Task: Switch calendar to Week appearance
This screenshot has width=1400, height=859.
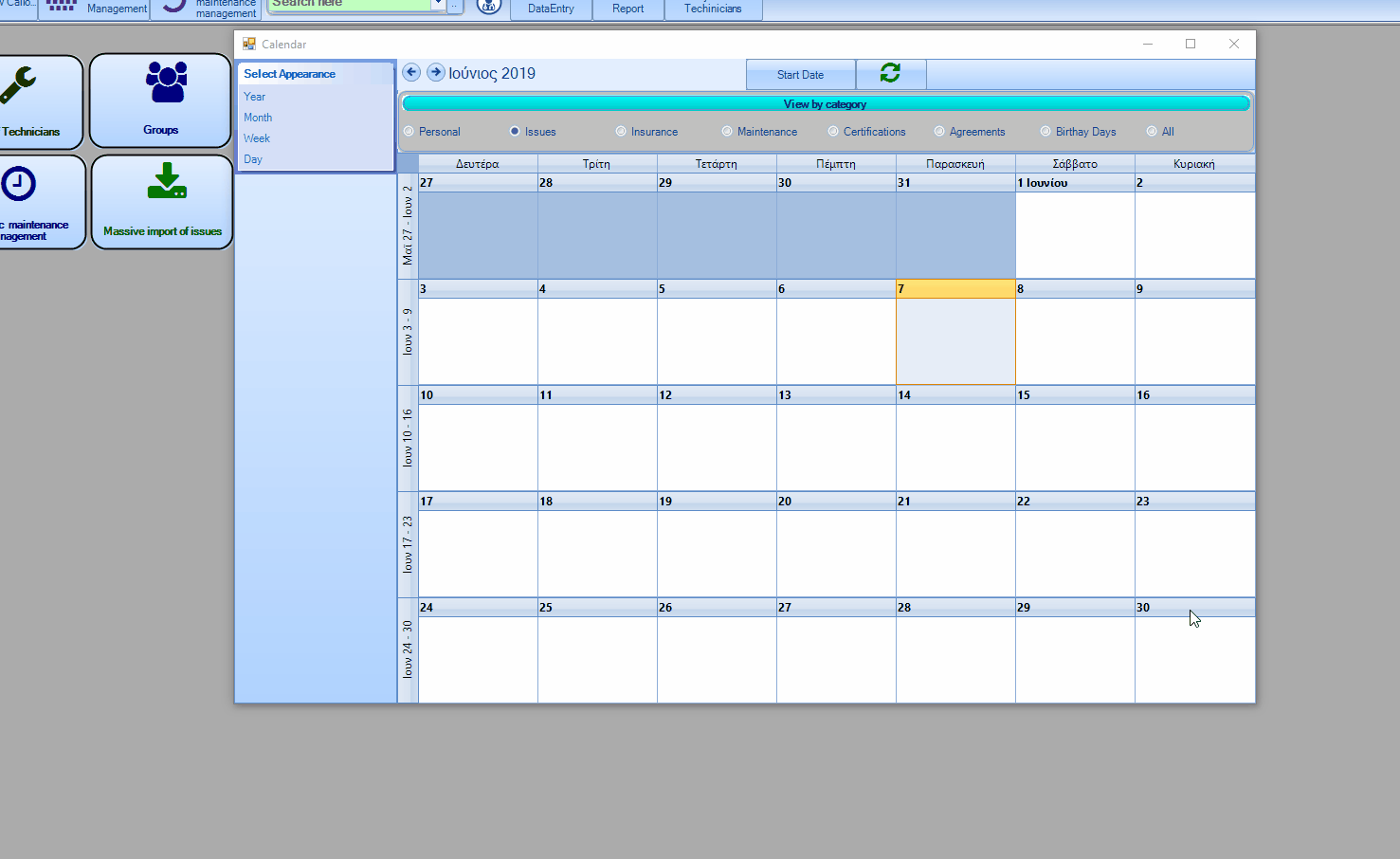Action: [257, 138]
